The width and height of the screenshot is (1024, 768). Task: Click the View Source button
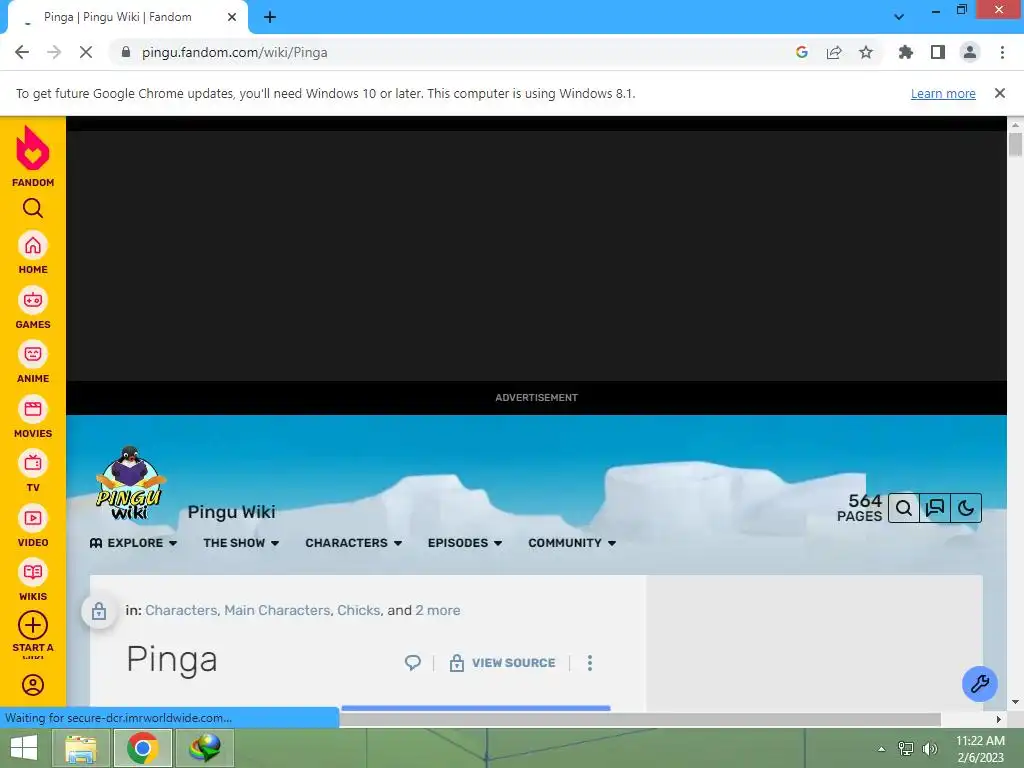pyautogui.click(x=503, y=663)
